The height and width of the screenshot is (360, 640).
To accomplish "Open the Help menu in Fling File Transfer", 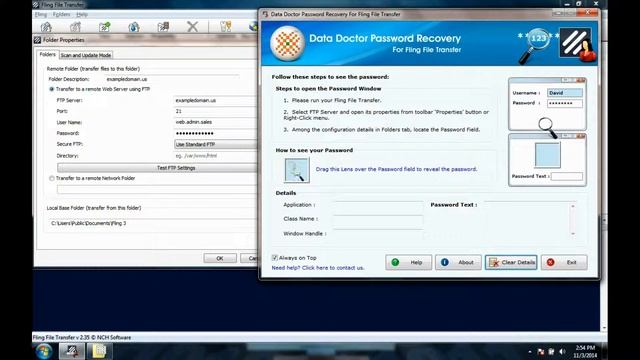I will click(x=82, y=14).
